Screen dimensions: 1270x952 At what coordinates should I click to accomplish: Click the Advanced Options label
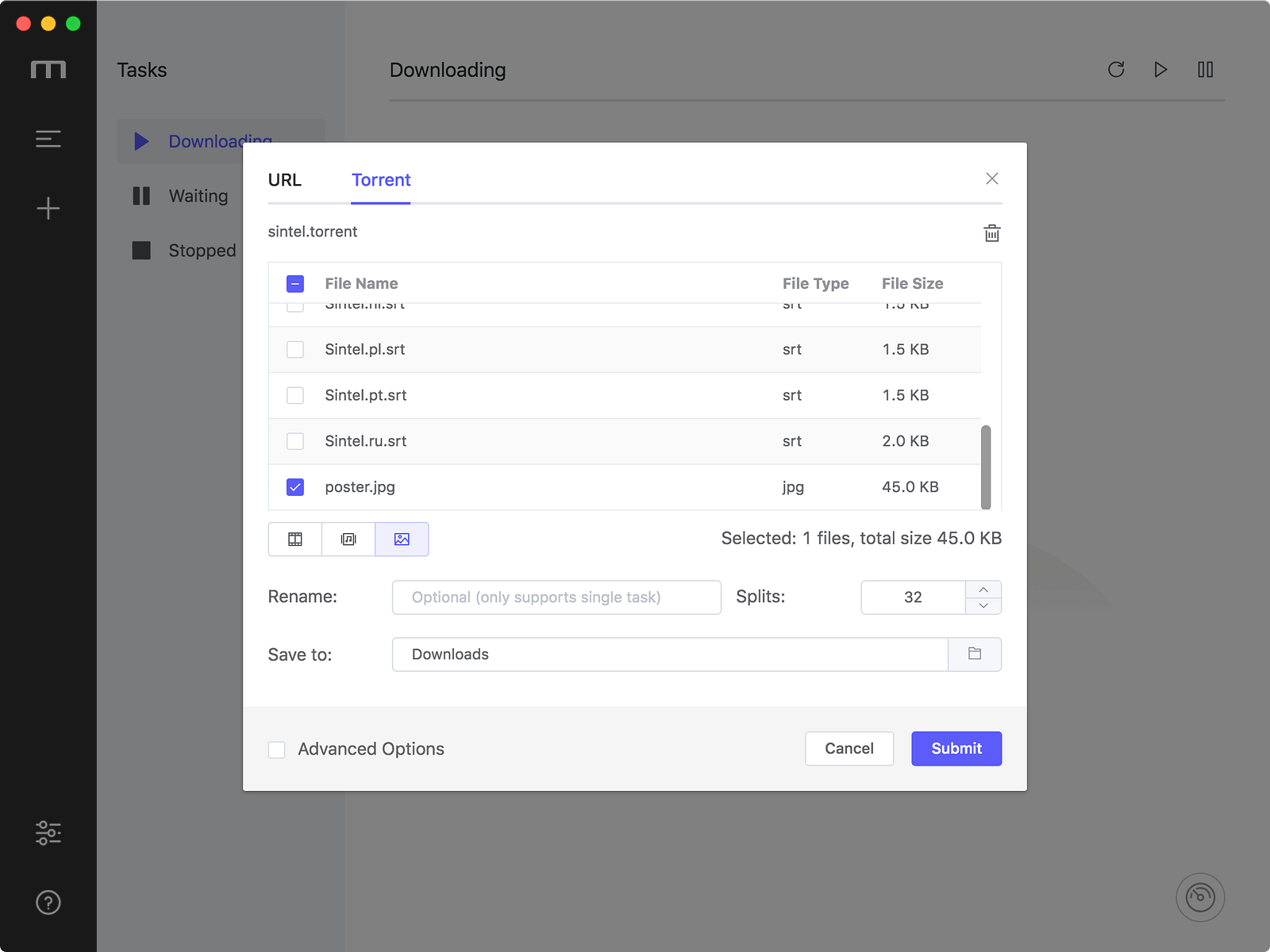tap(371, 749)
